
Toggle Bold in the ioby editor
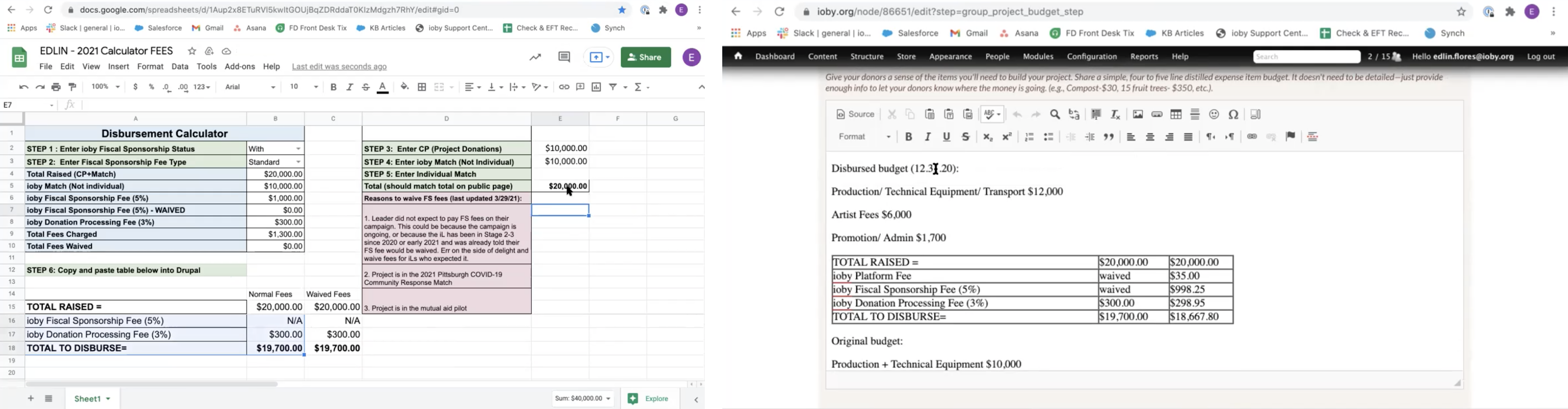908,137
